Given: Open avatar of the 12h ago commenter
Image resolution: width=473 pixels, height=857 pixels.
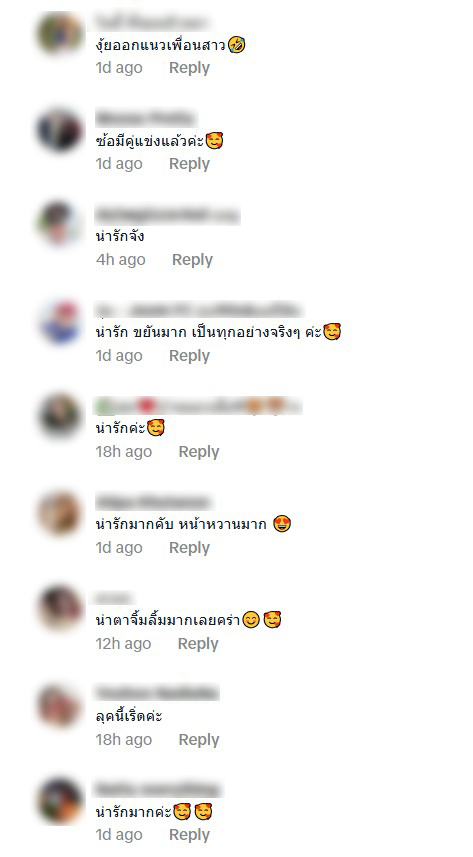Looking at the screenshot, I should (x=60, y=609).
